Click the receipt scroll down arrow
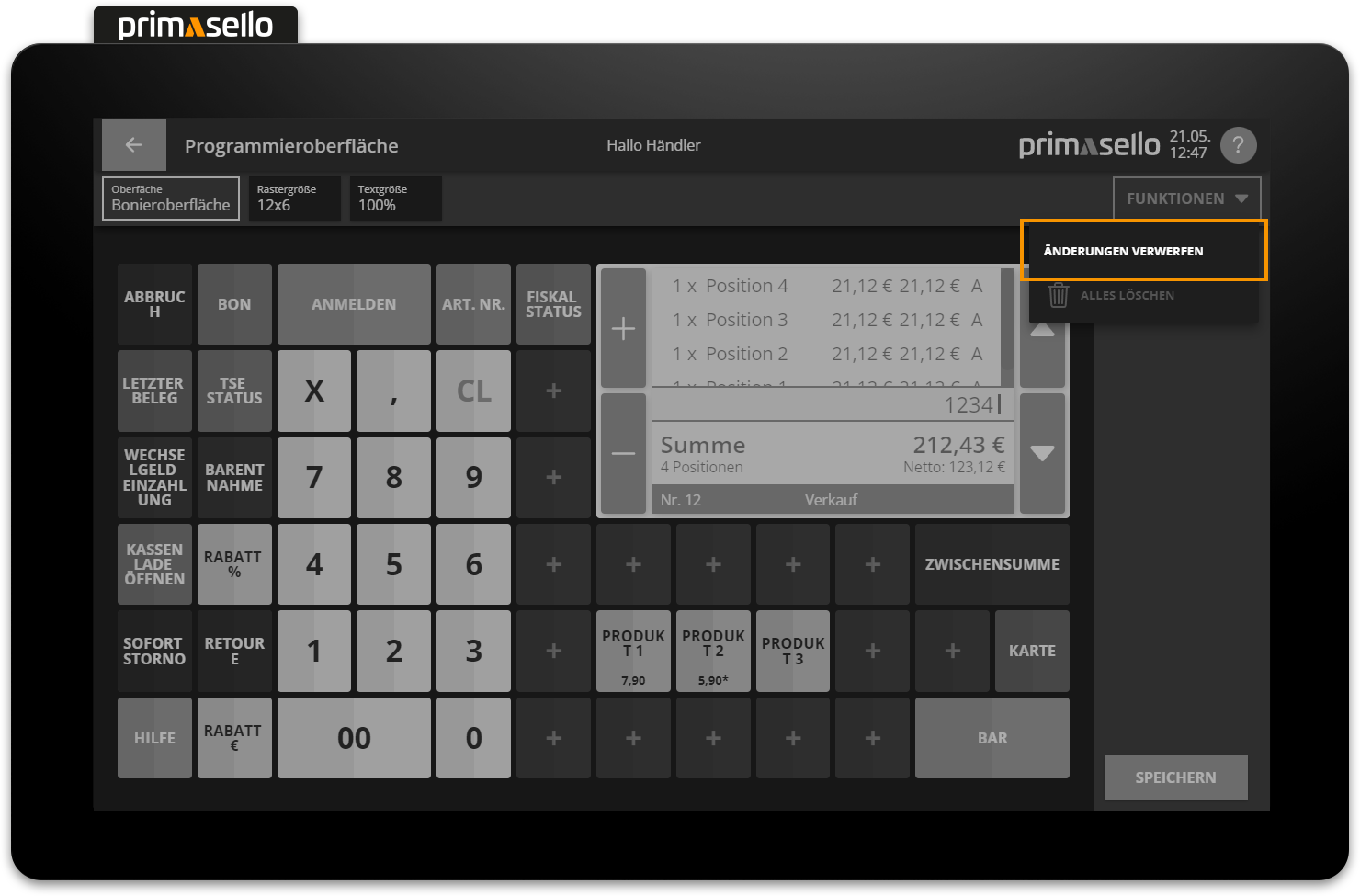Viewport: 1360px width, 896px height. coord(1042,453)
